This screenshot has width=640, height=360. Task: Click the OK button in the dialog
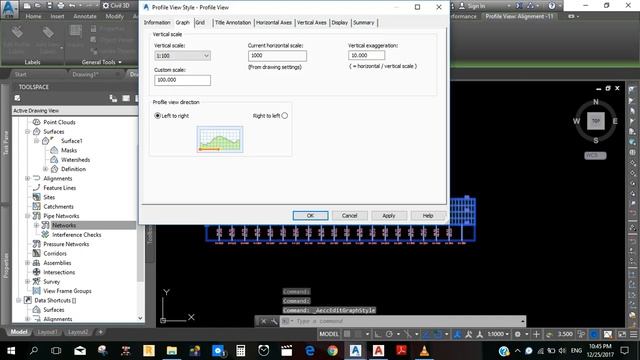pos(310,216)
